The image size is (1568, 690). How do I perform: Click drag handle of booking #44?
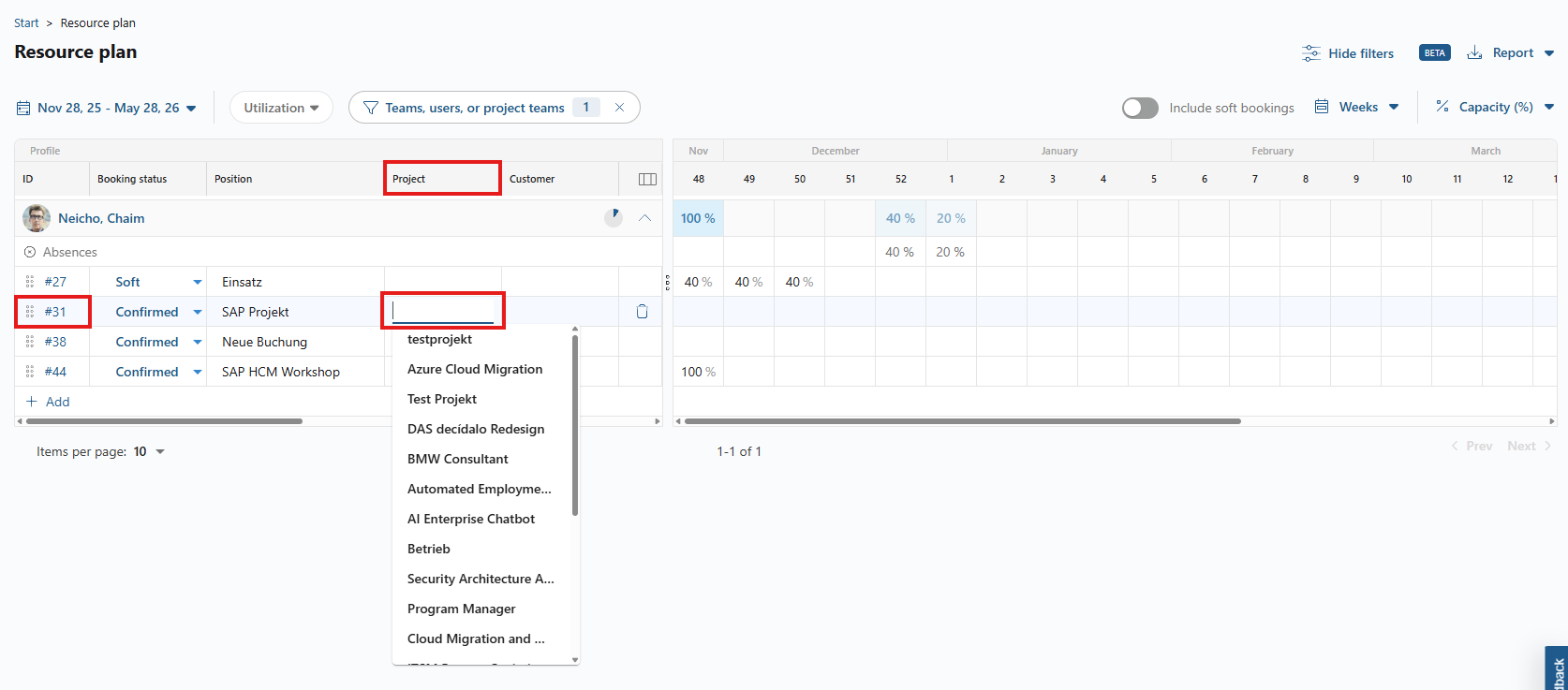30,372
